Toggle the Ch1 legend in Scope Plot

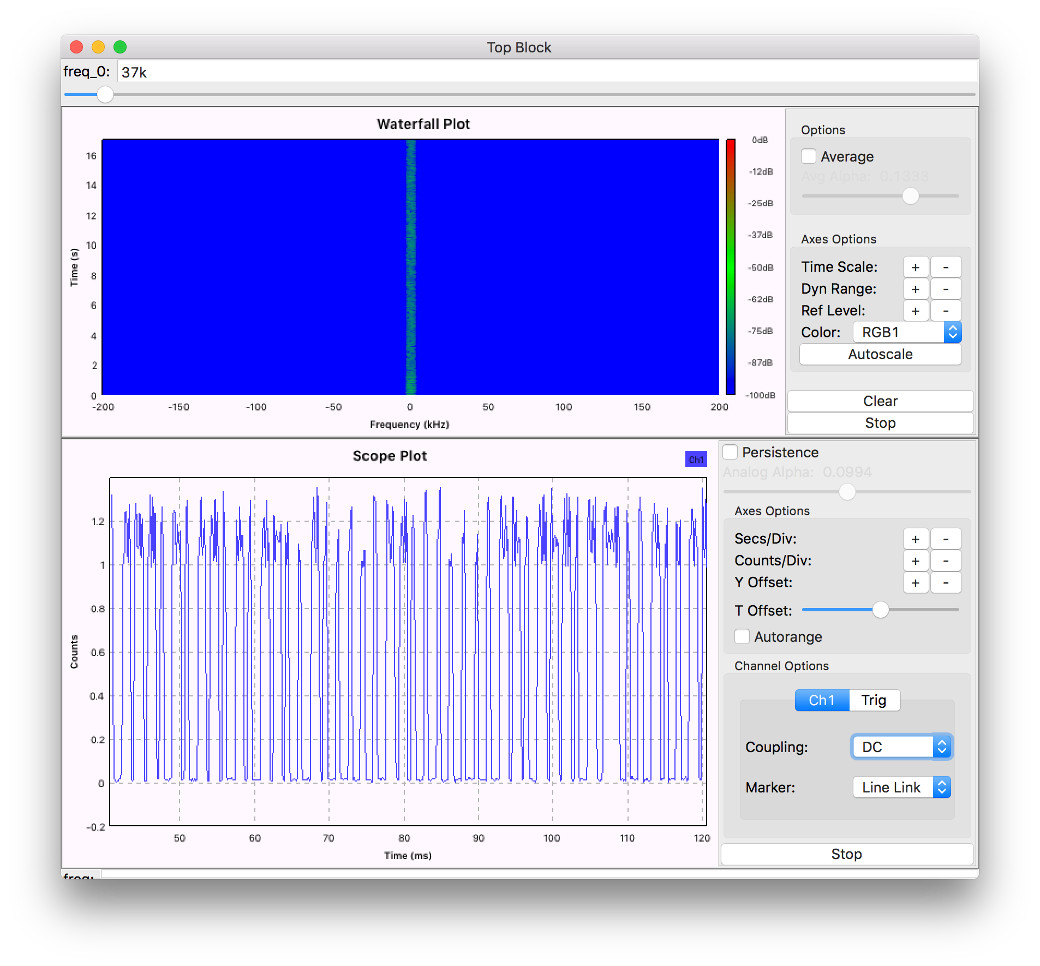696,459
